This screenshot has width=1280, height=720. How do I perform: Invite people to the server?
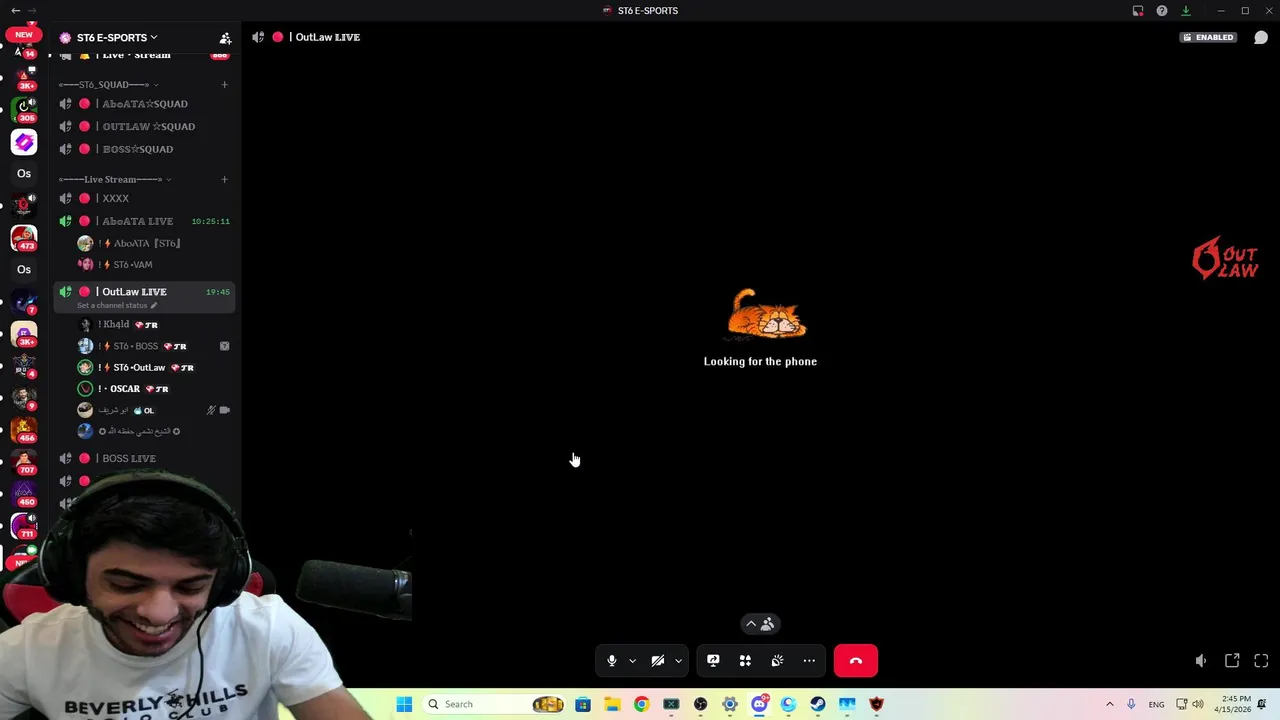point(225,38)
